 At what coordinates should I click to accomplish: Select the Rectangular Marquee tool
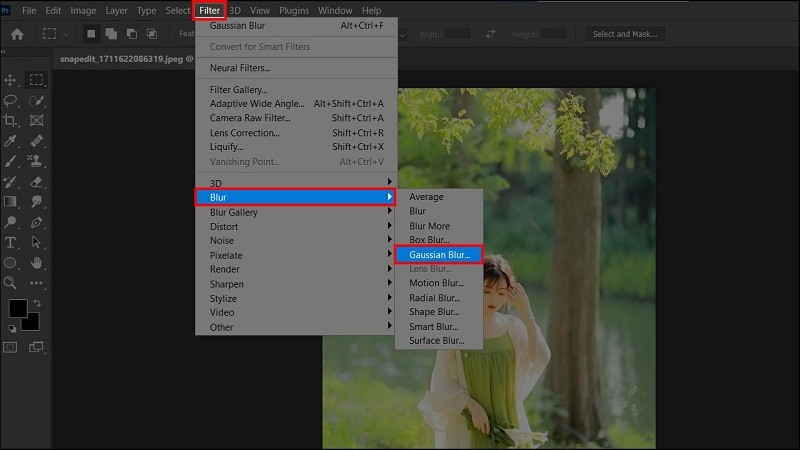[36, 80]
